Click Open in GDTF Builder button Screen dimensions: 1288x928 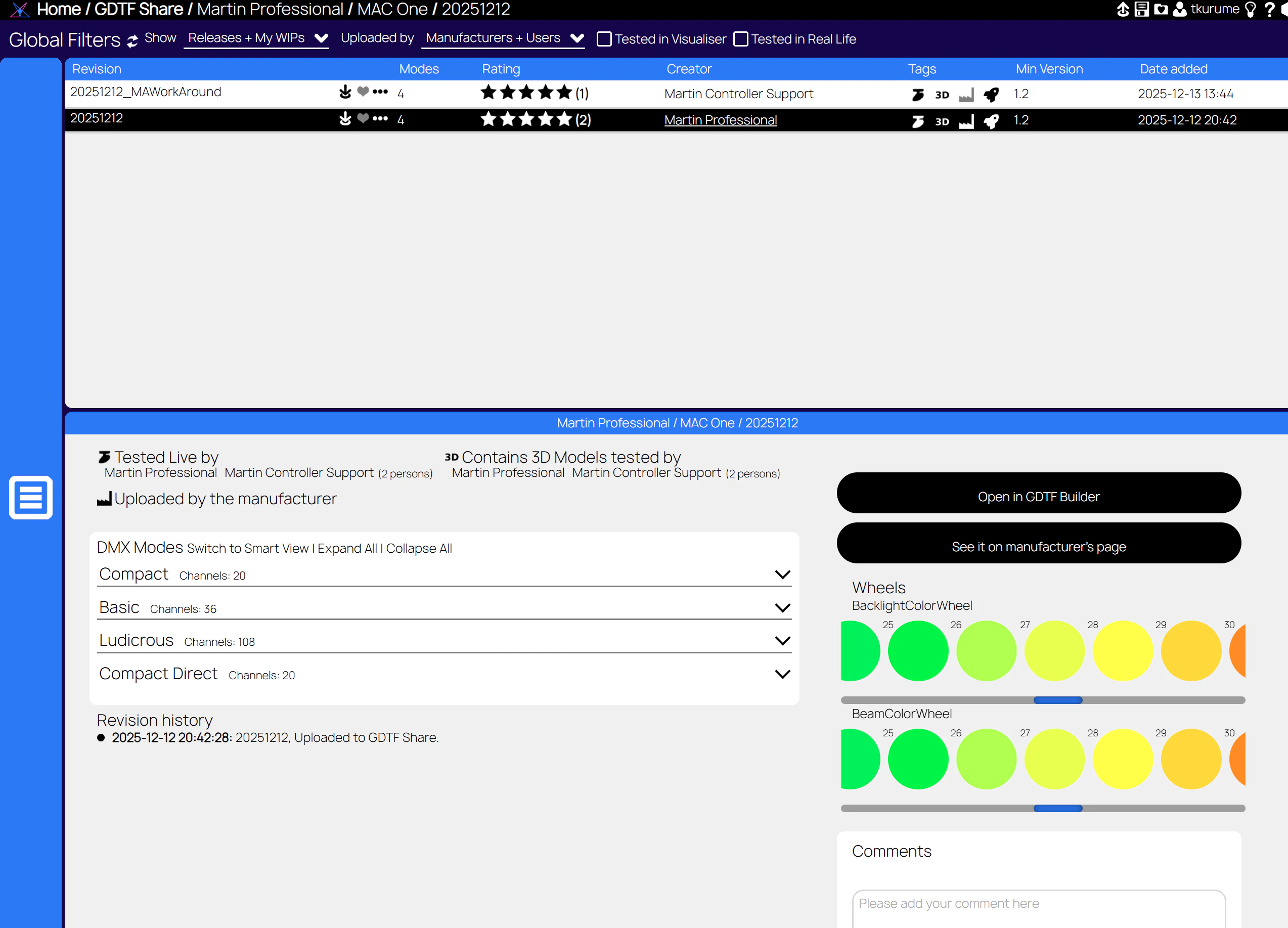[x=1039, y=493]
